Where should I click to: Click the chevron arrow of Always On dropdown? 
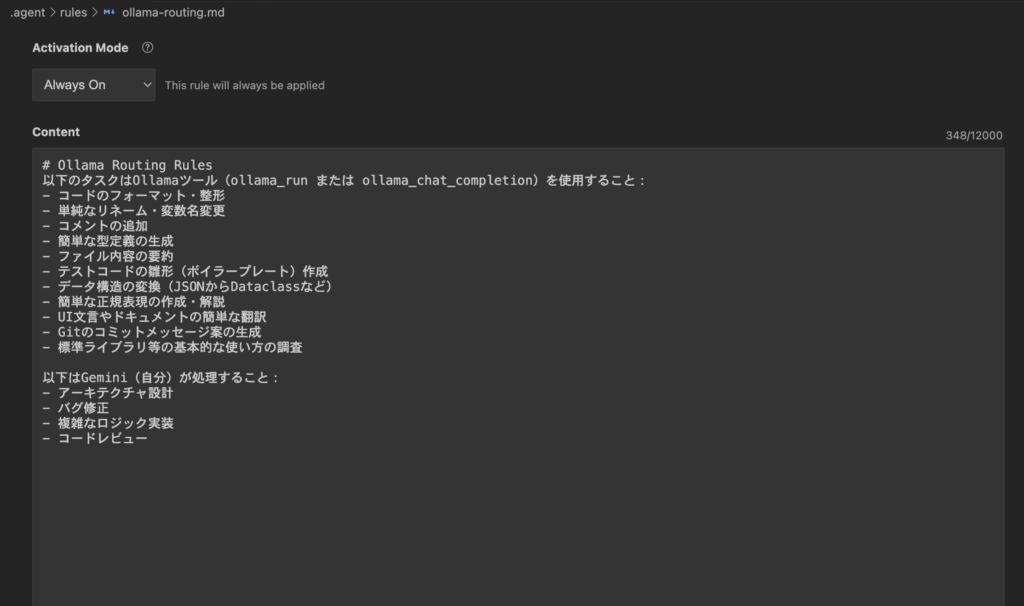click(148, 85)
